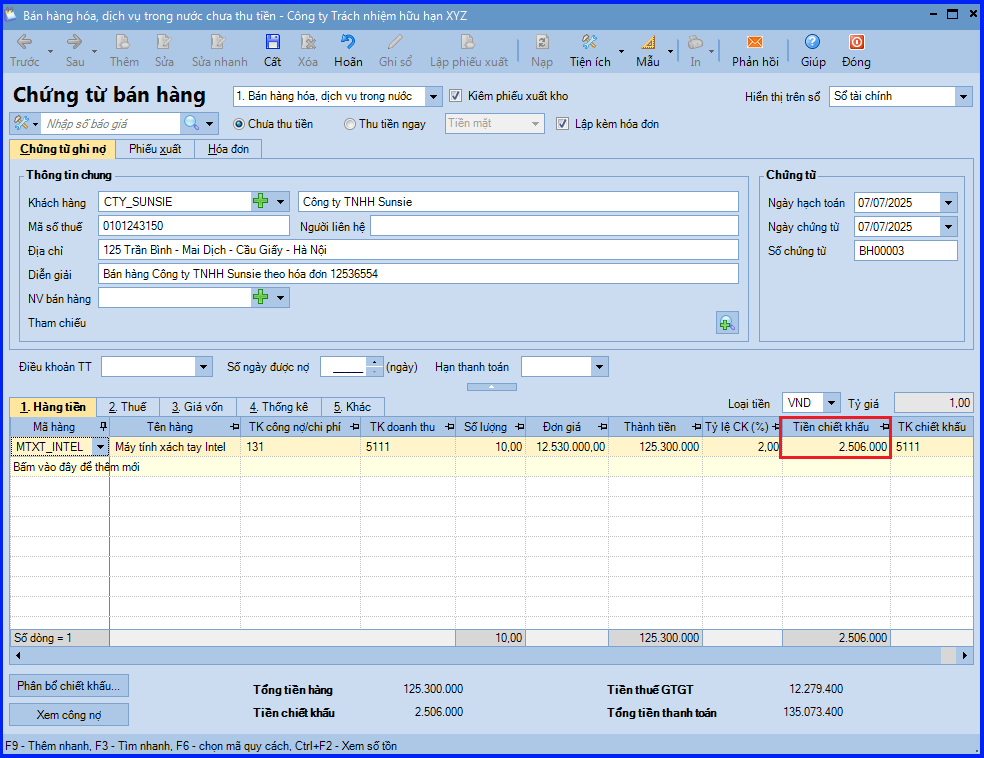Uncheck Kiêm phiếu xuất kho checkbox
Viewport: 984px width, 758px height.
tap(456, 96)
